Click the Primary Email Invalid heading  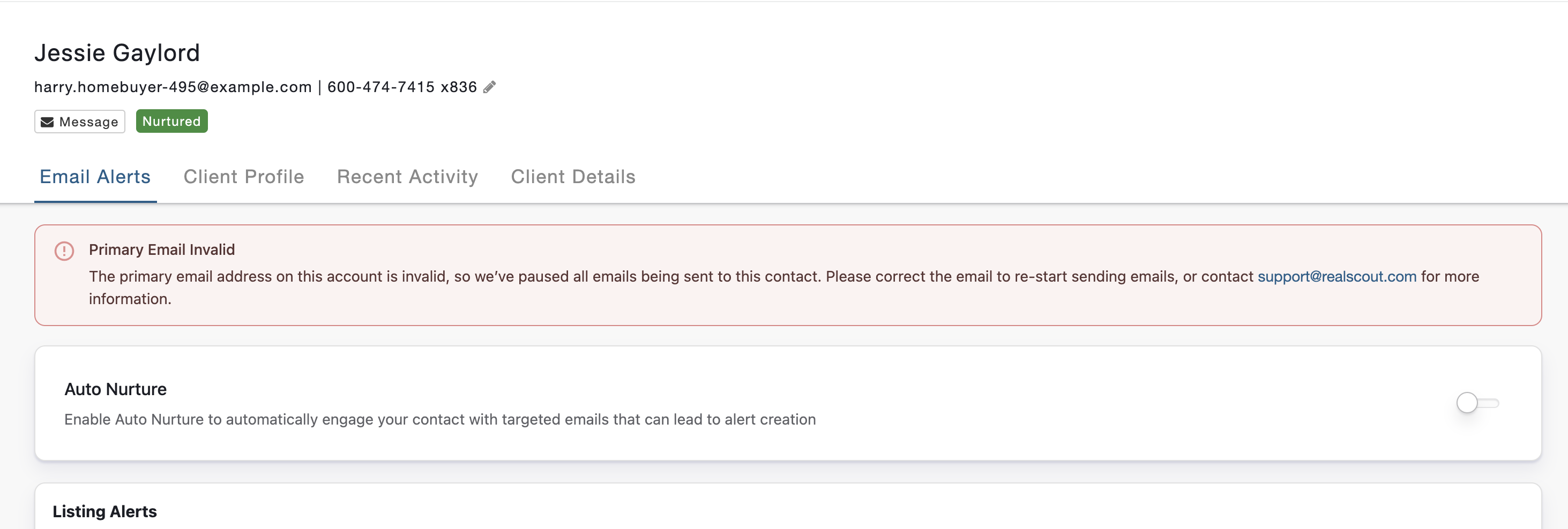click(162, 250)
